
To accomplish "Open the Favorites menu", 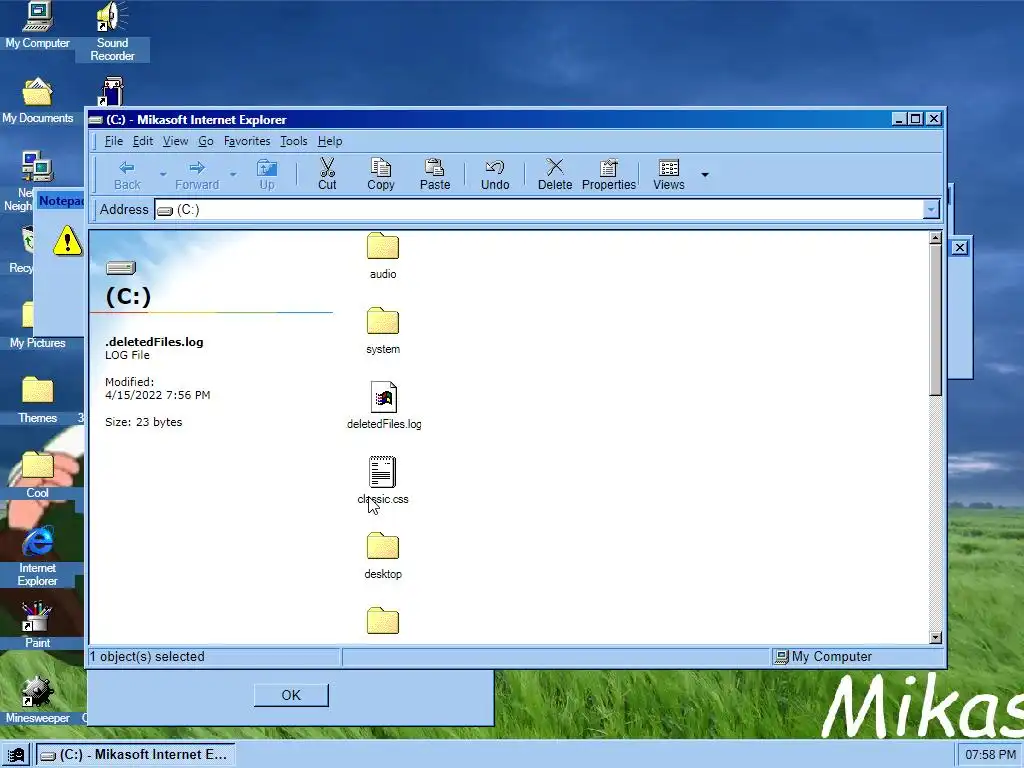I will tap(247, 141).
